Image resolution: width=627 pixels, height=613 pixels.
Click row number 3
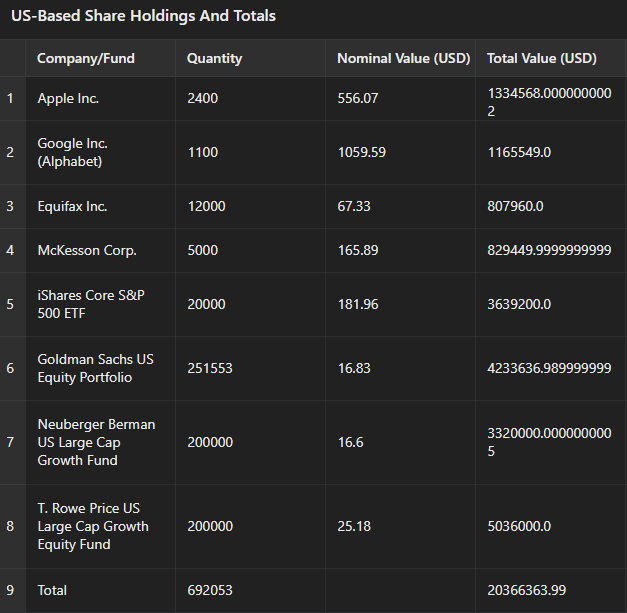point(10,206)
